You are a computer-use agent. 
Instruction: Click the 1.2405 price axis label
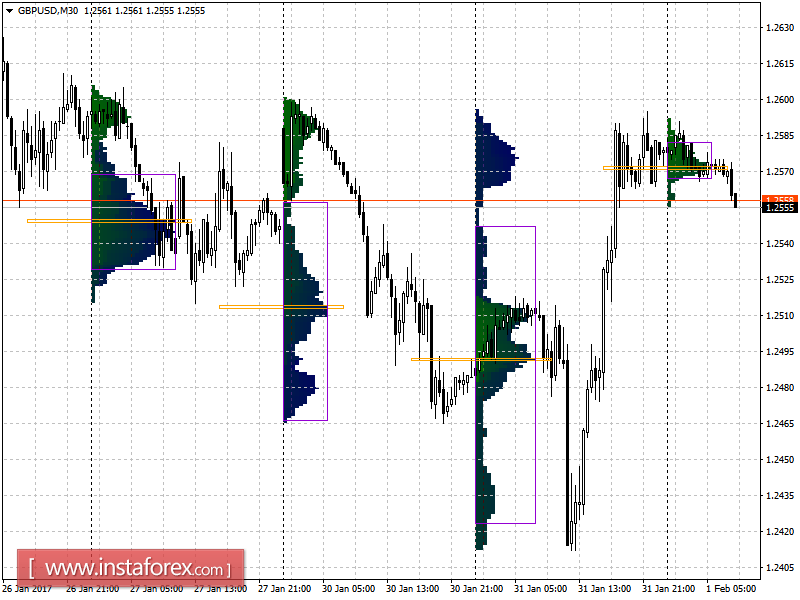click(x=780, y=567)
